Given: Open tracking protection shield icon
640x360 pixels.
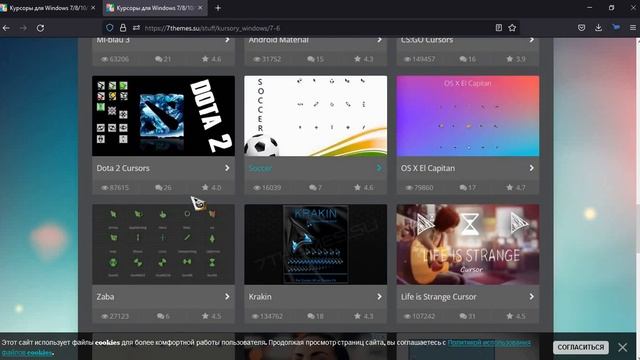Looking at the screenshot, I should coord(110,28).
